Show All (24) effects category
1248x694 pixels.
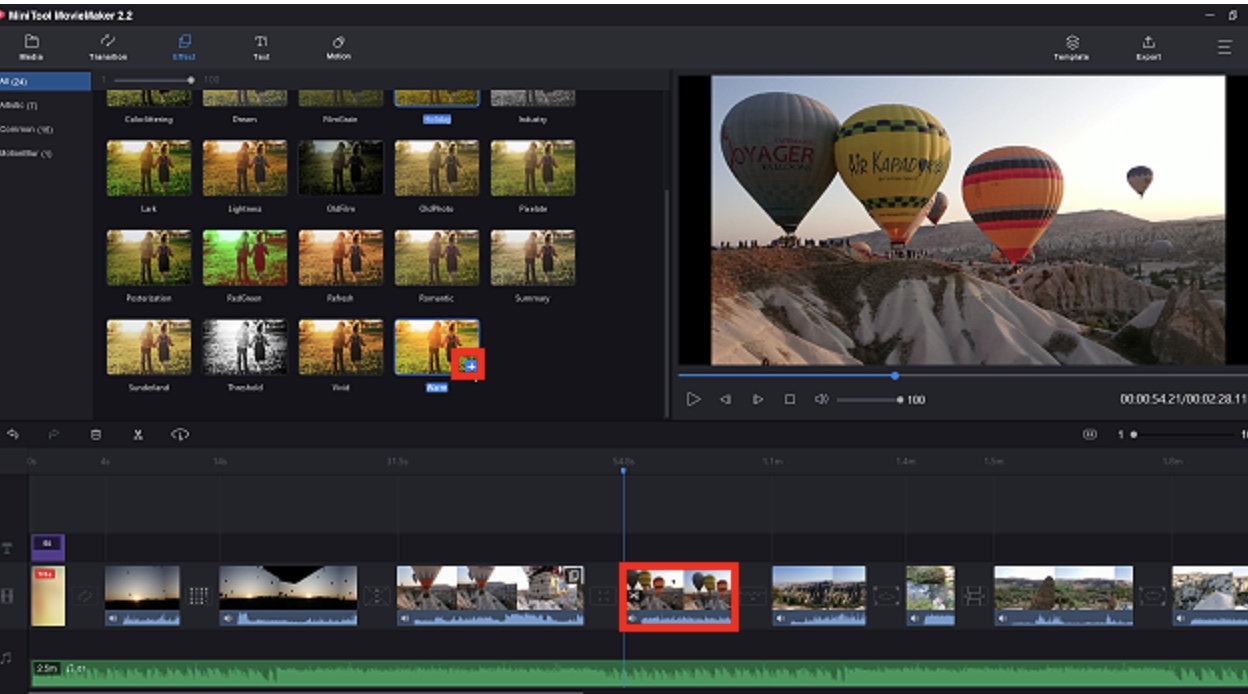click(x=45, y=81)
